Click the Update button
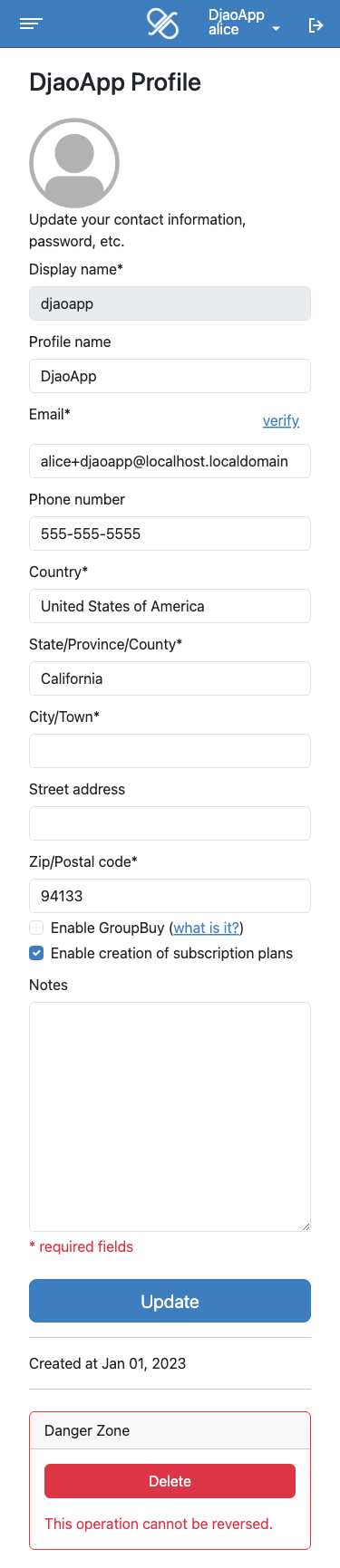Viewport: 340px width, 1568px height. (x=170, y=1301)
